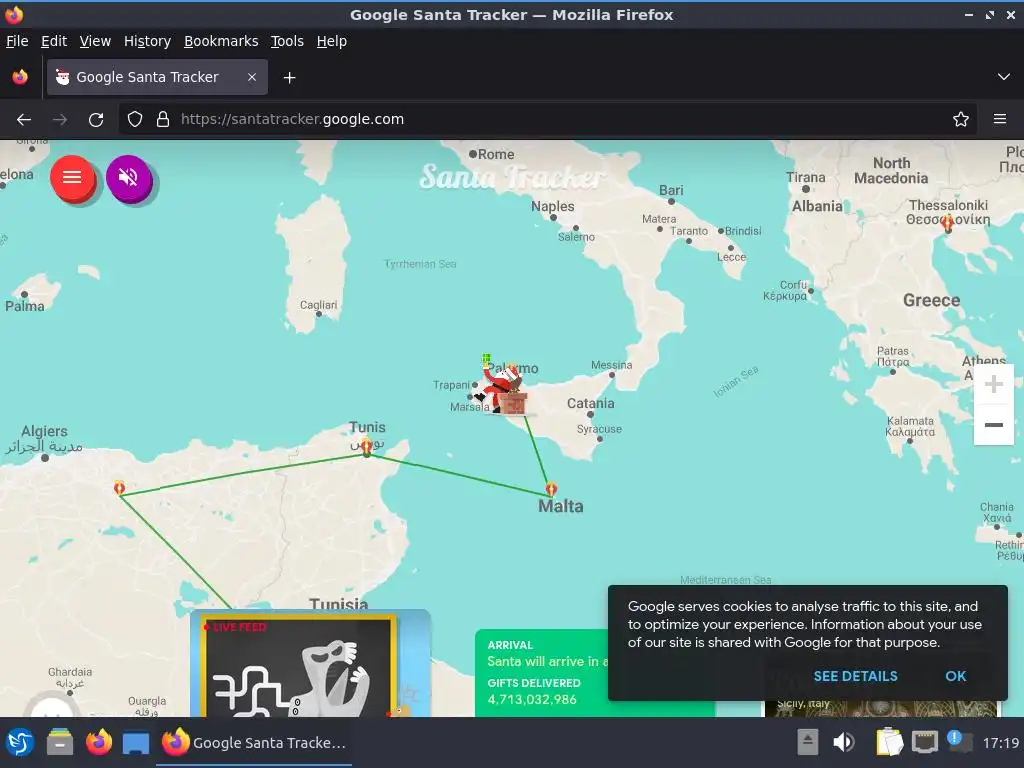This screenshot has width=1024, height=768.
Task: Open SEE DETAILS in the cookie notice
Action: [855, 676]
